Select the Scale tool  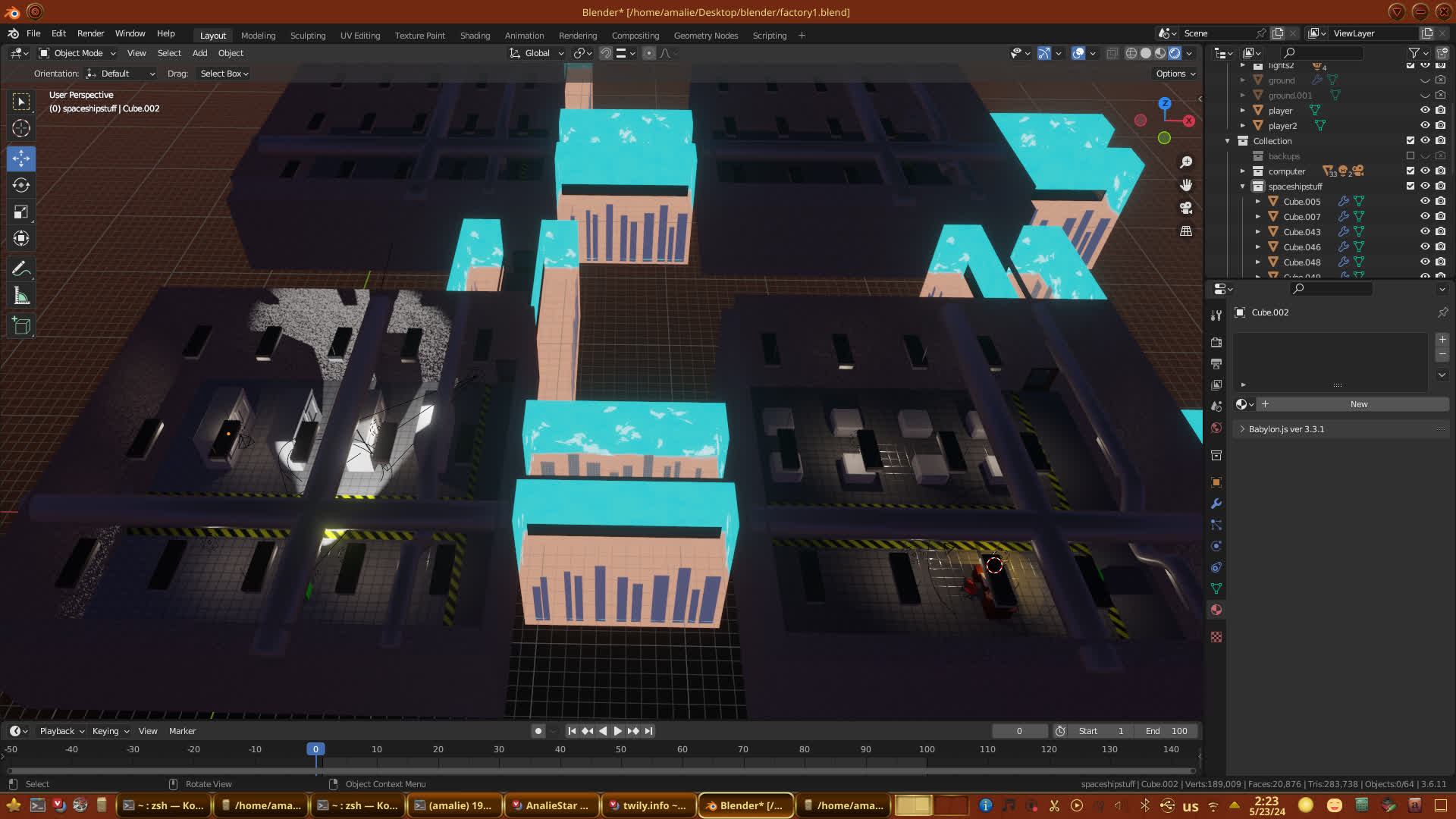pos(21,212)
